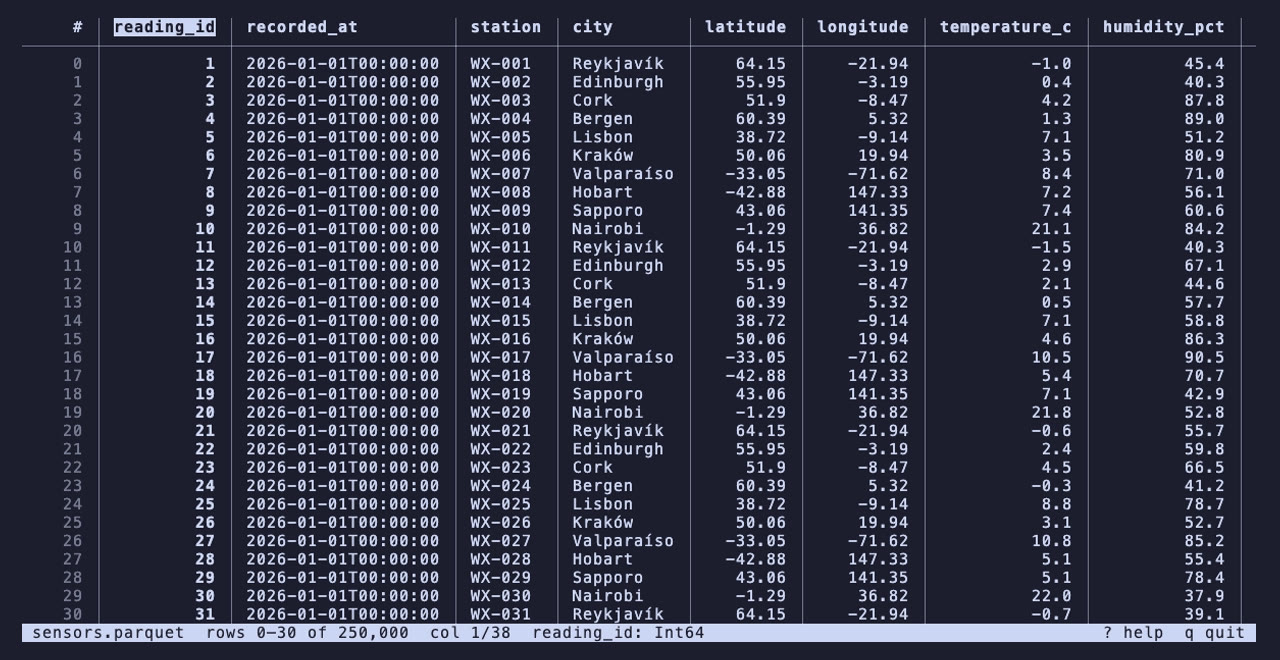Select temperature value 22.0 in WX-030 row

click(x=1052, y=596)
